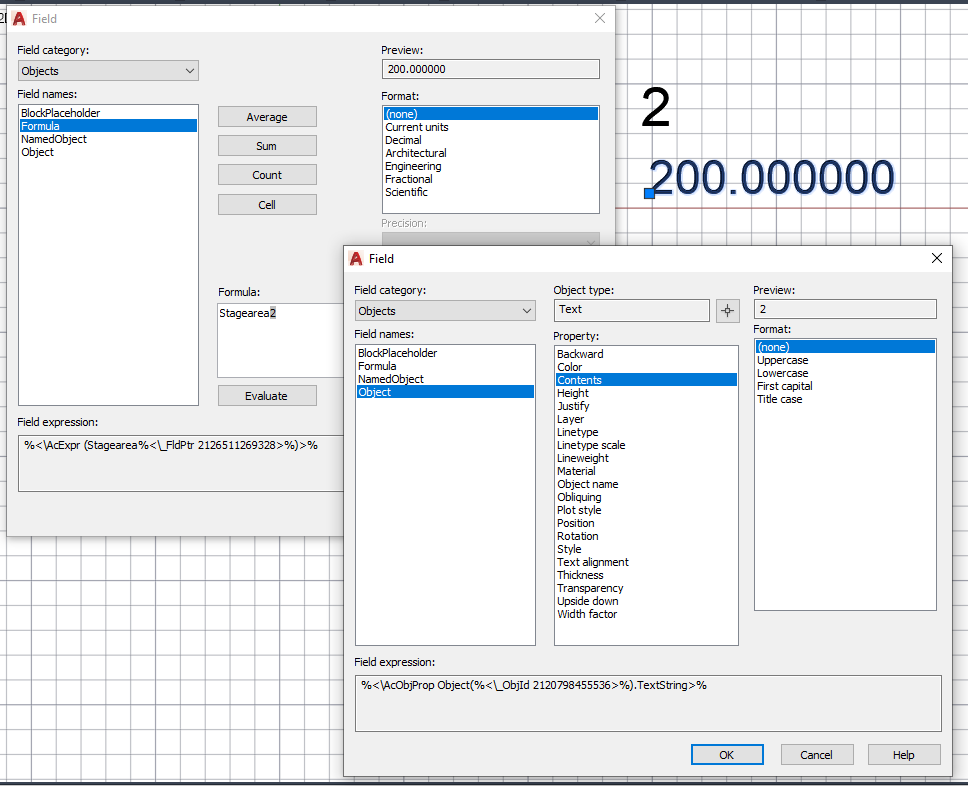Click inside the Formula text box
The image size is (968, 786).
click(280, 340)
